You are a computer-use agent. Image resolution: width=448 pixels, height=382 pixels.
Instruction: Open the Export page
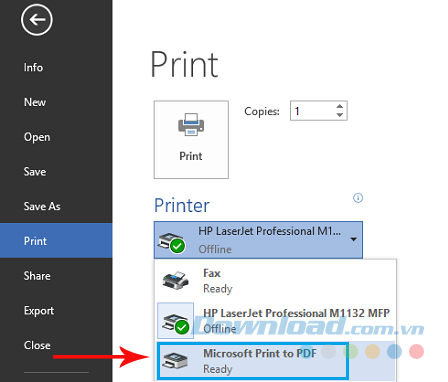click(x=39, y=311)
